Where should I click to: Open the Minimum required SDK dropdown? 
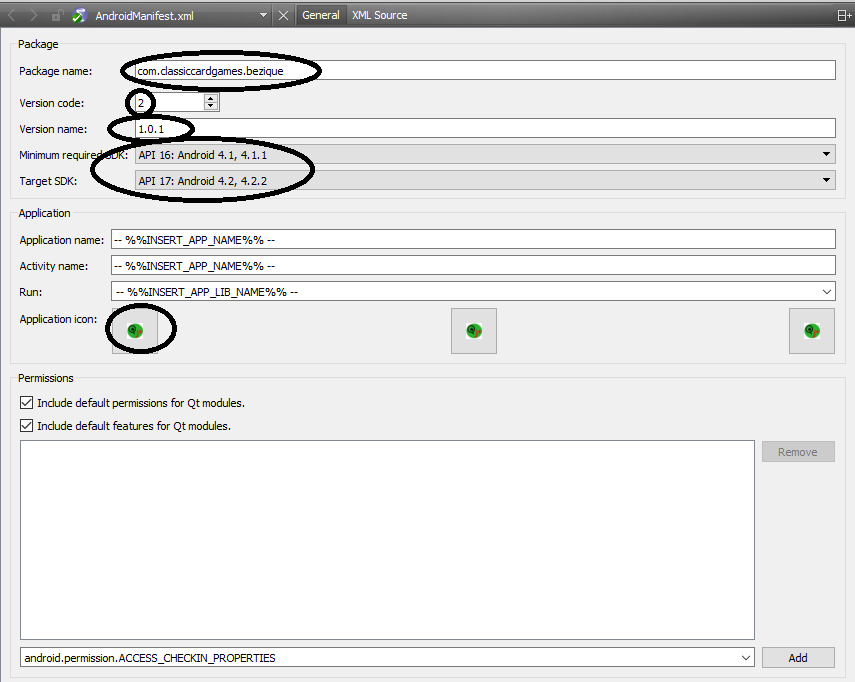point(826,153)
